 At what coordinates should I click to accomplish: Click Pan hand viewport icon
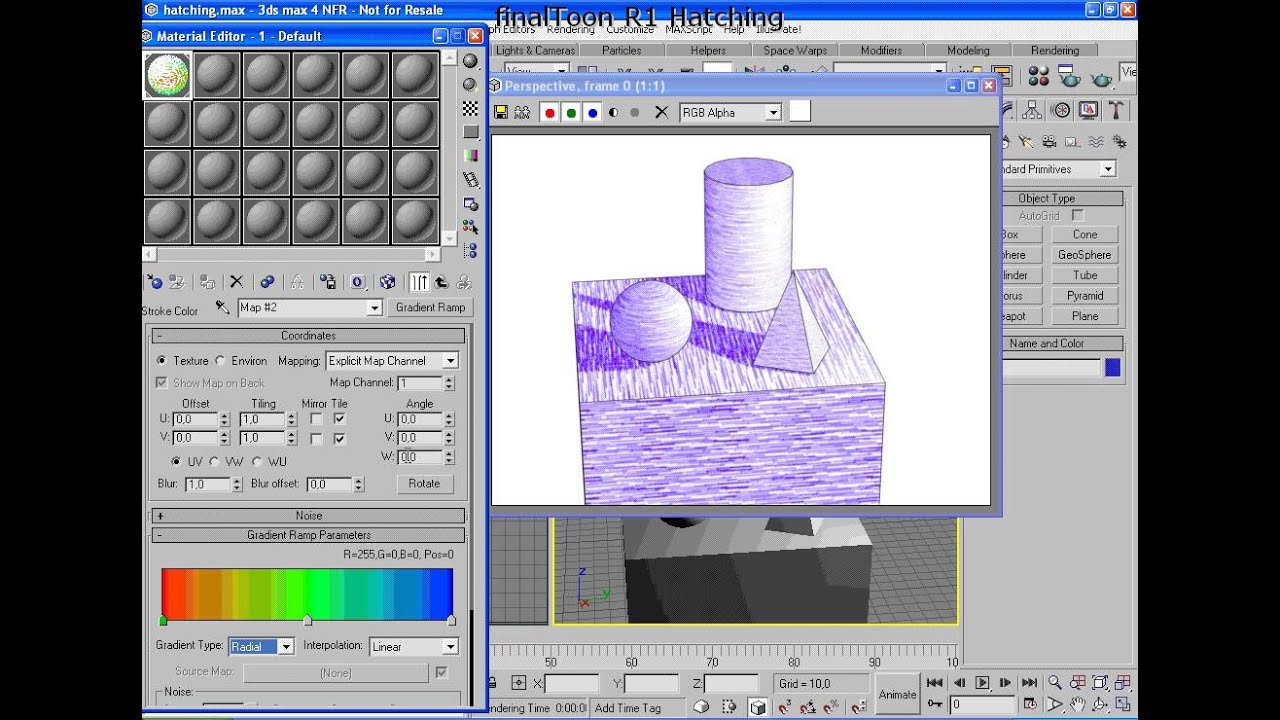(x=1078, y=704)
